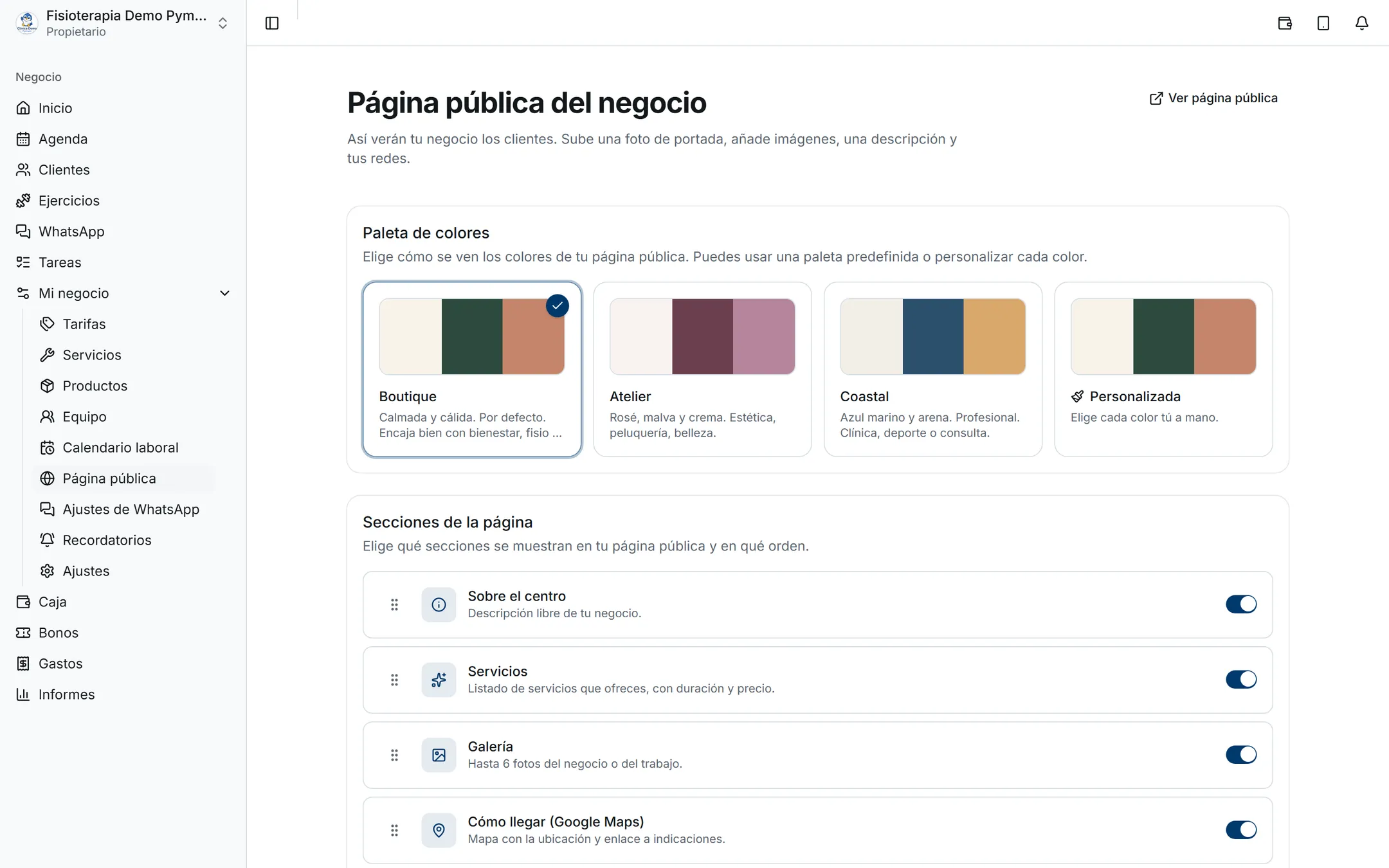
Task: Click the Equipo team icon
Action: coord(47,417)
